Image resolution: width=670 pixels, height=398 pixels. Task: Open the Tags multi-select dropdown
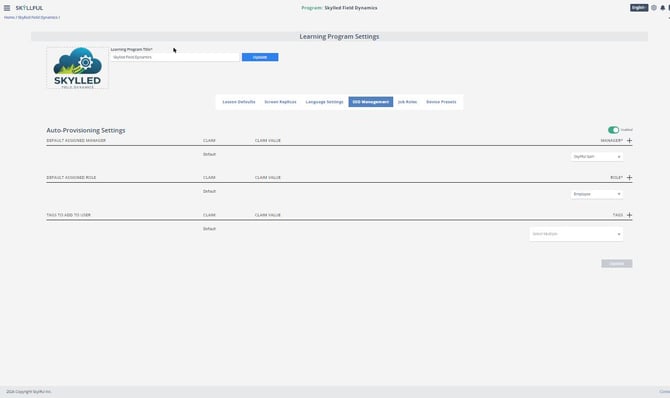tap(576, 234)
